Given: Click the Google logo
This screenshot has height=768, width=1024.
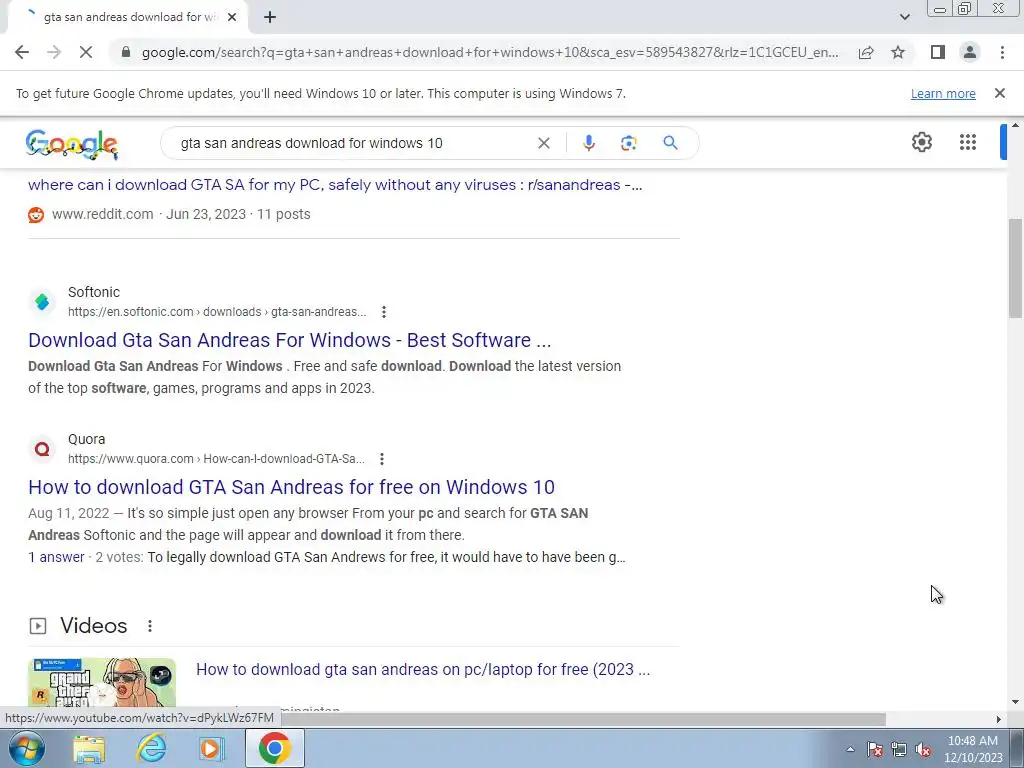Looking at the screenshot, I should pyautogui.click(x=72, y=144).
